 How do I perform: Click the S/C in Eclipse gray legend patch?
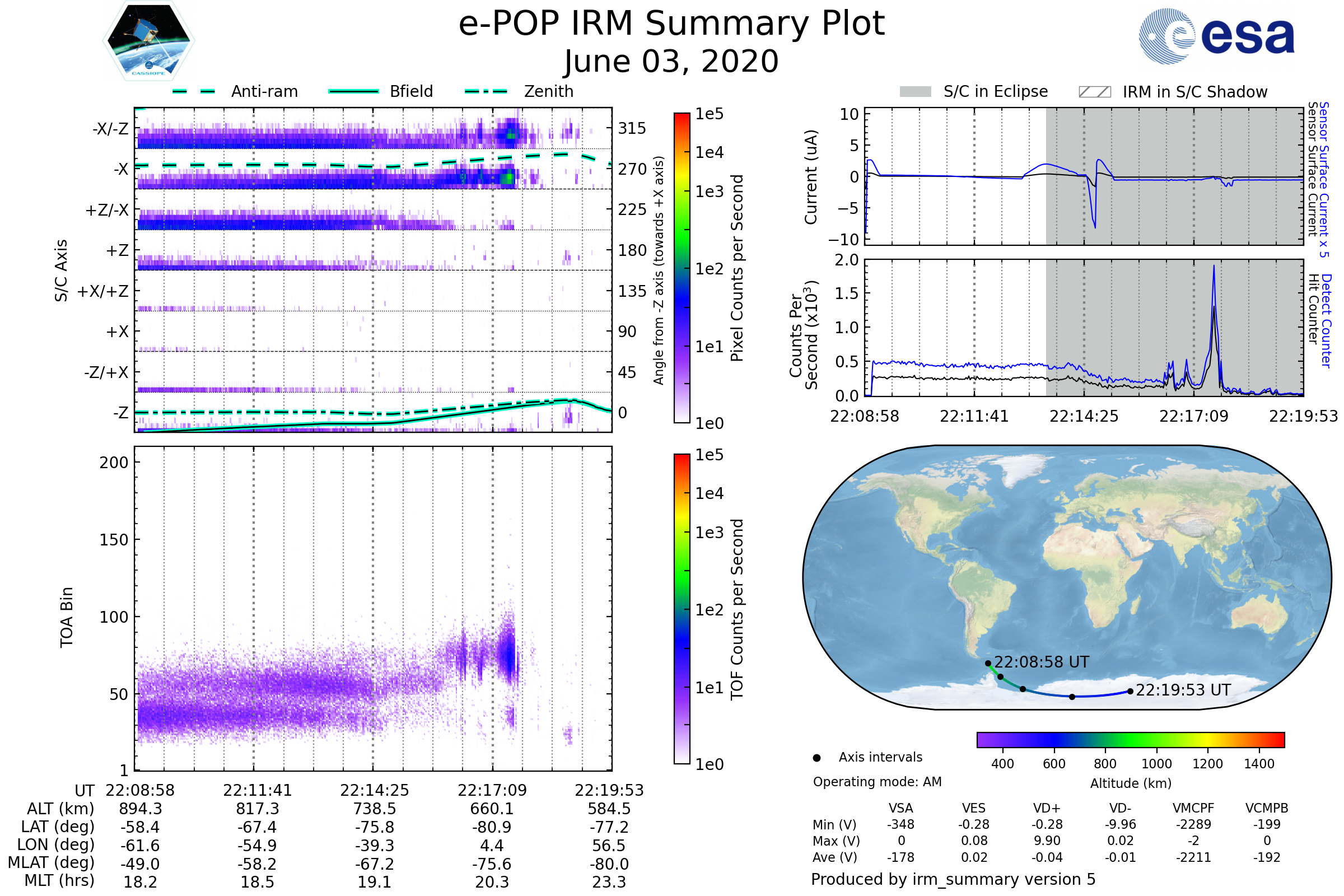click(915, 92)
